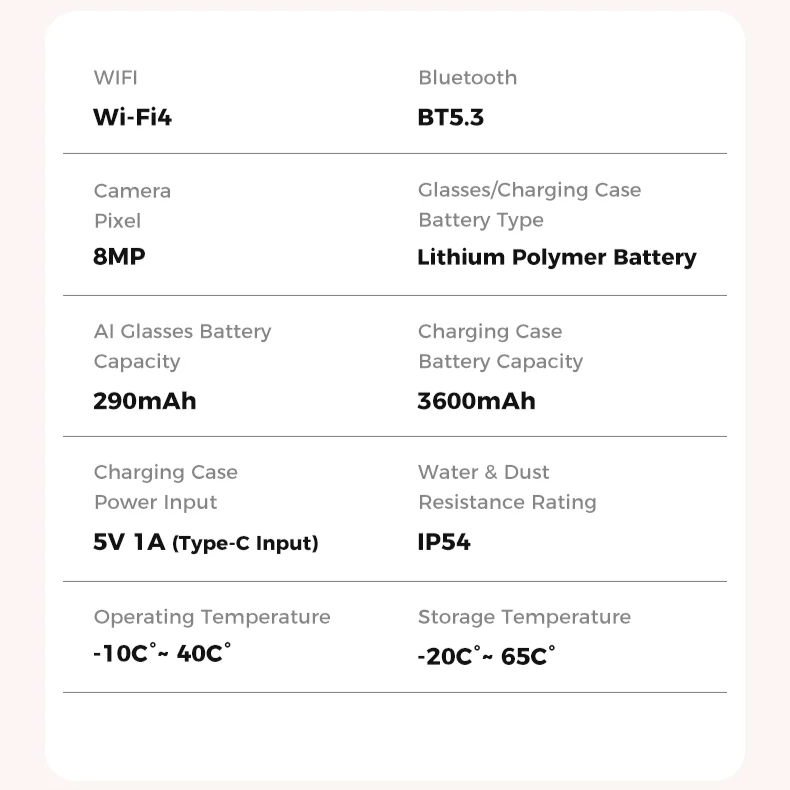Screen dimensions: 790x790
Task: Click the Glasses/Charging Case Battery Type label
Action: tap(529, 205)
